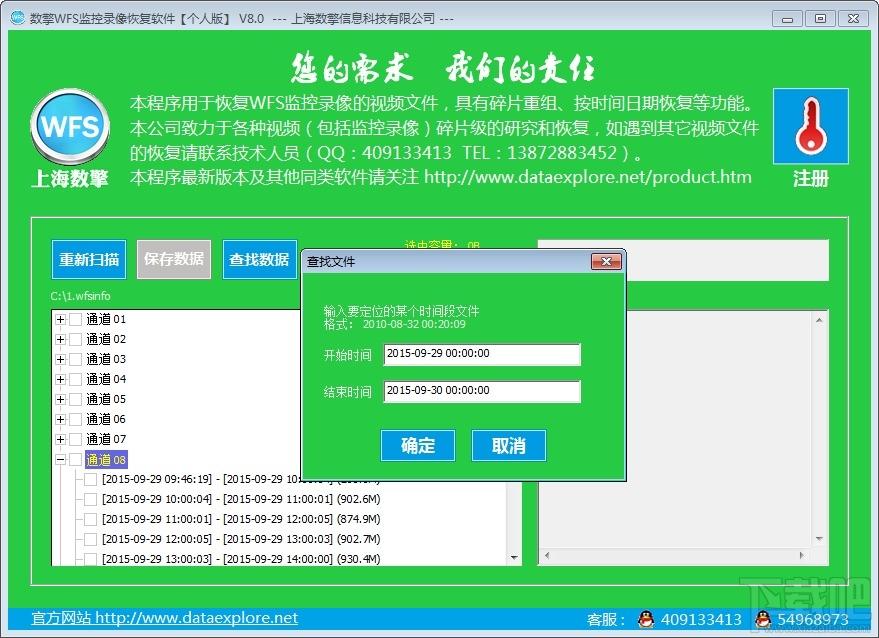Check the 12:00:05 - 13:00:03 recording checkbox

pos(90,539)
